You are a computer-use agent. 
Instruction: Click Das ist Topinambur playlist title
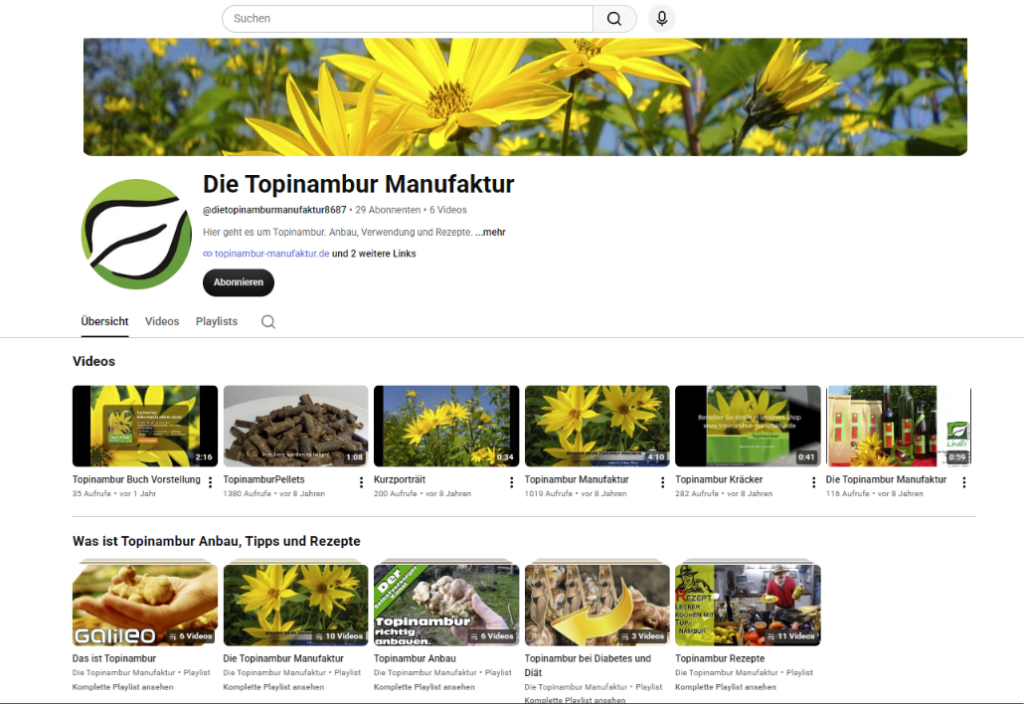pyautogui.click(x=114, y=658)
